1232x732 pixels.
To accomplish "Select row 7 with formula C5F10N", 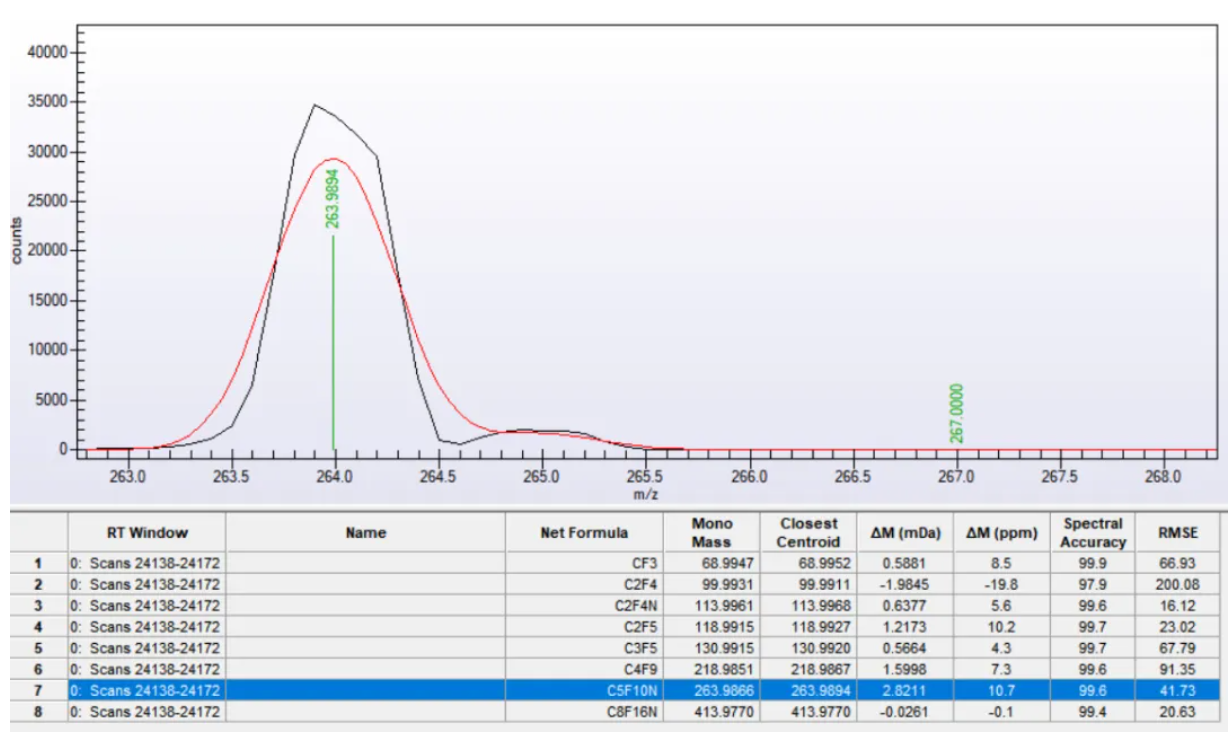I will point(644,690).
